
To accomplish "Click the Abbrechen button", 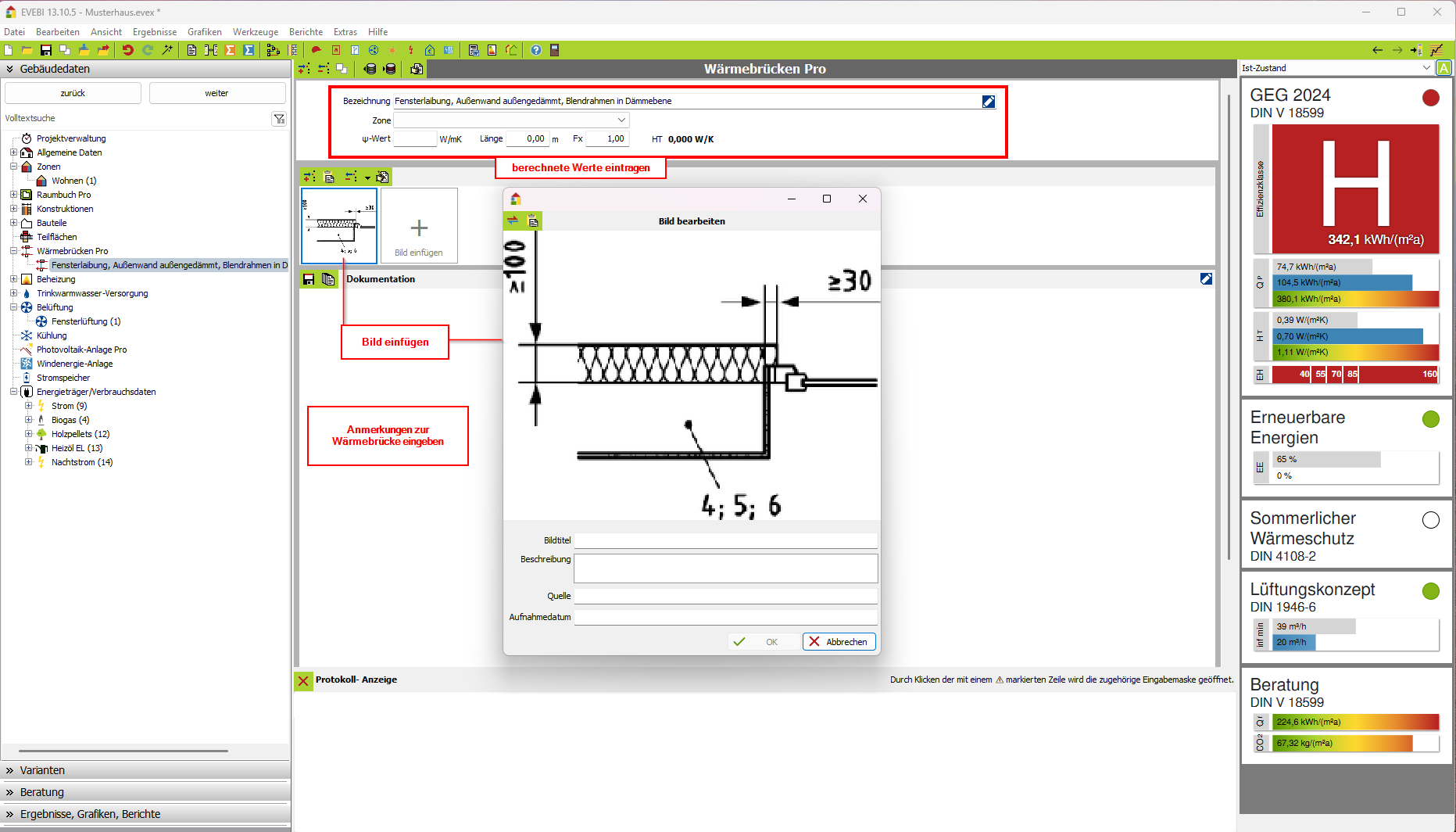I will tap(839, 642).
